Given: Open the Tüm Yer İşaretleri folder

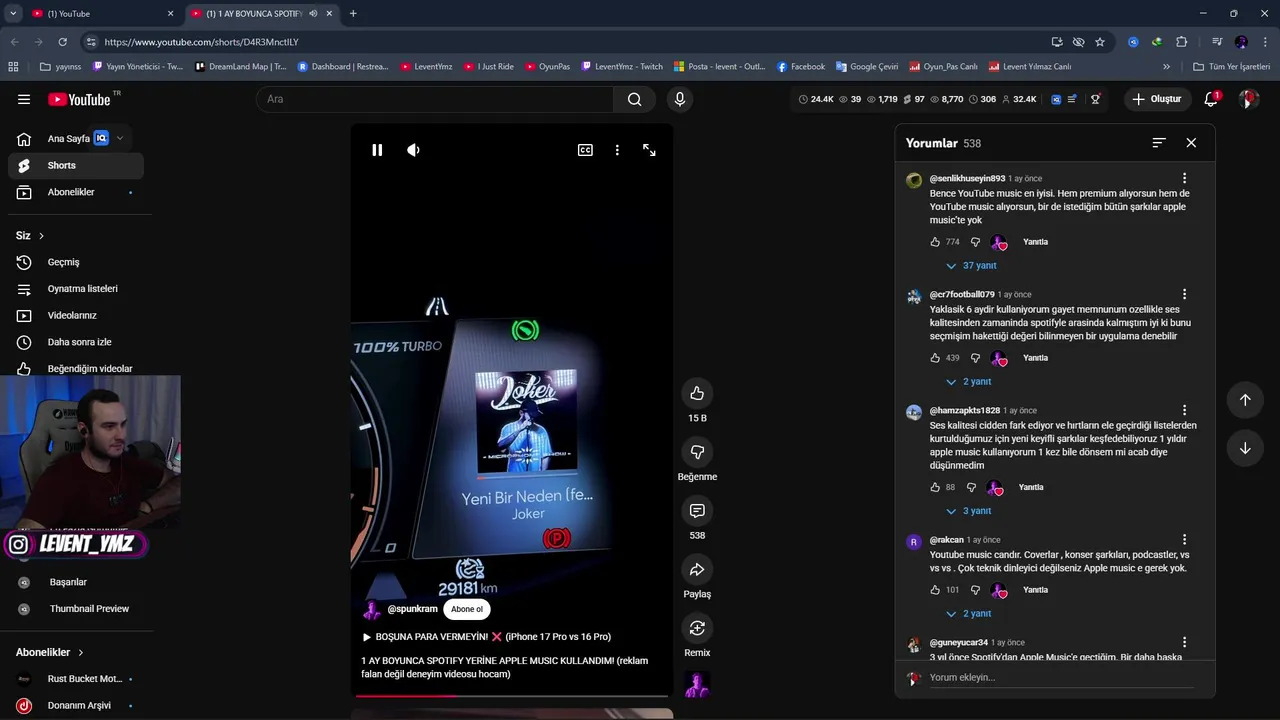Looking at the screenshot, I should click(1232, 67).
